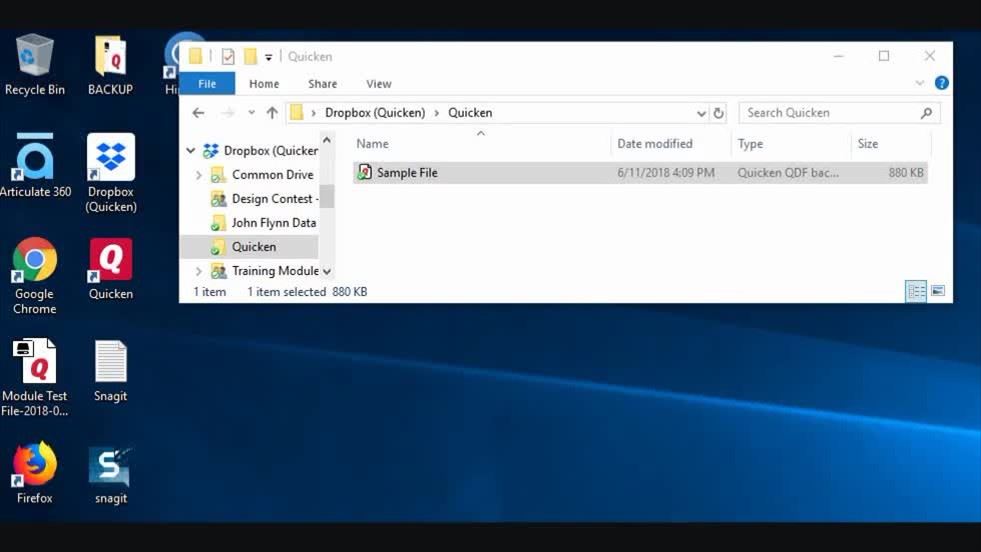Expand the ribbon with the chevron arrow
Screen dimensions: 981x552
[x=920, y=84]
